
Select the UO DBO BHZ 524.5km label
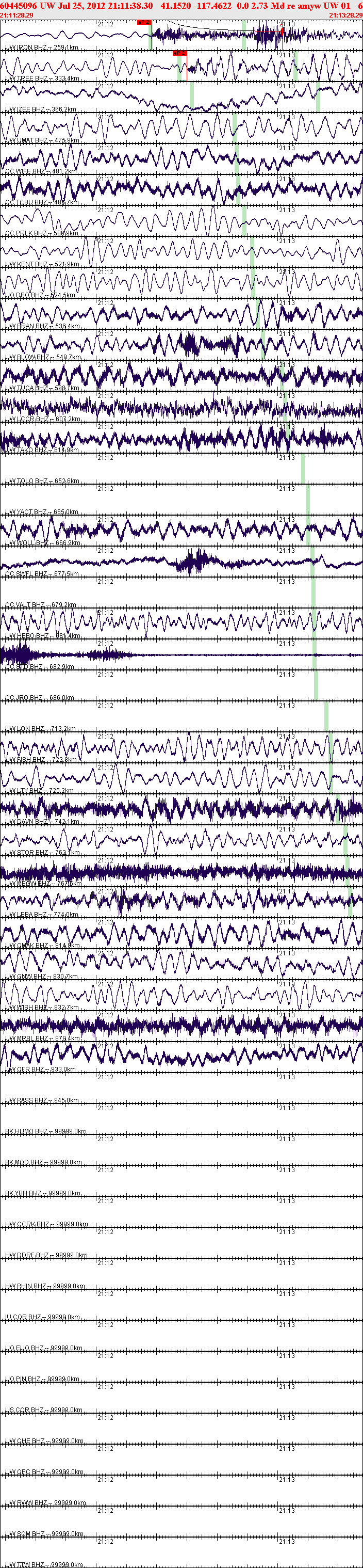pyautogui.click(x=40, y=296)
